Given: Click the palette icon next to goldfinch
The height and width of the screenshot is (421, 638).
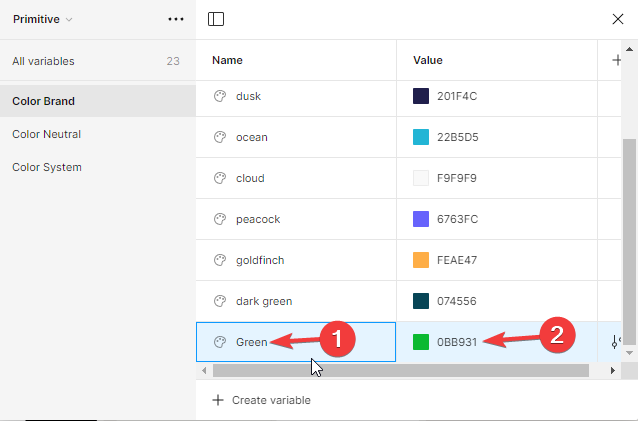Looking at the screenshot, I should pos(220,260).
